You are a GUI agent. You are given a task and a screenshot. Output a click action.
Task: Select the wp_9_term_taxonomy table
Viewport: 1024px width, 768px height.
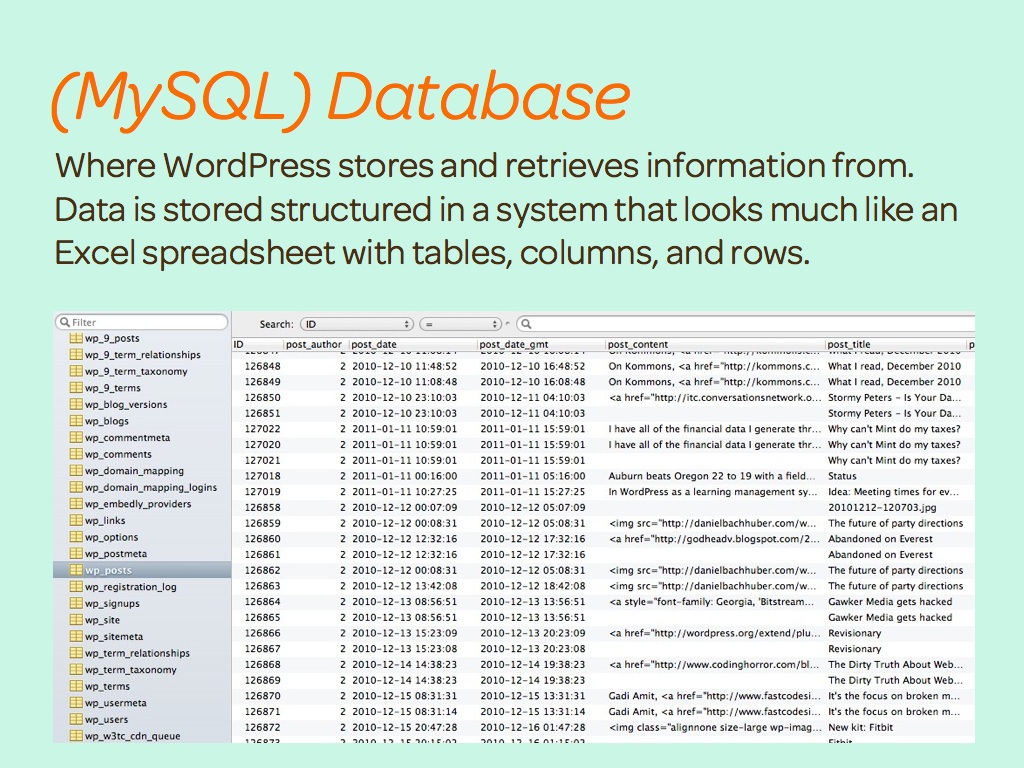point(136,372)
